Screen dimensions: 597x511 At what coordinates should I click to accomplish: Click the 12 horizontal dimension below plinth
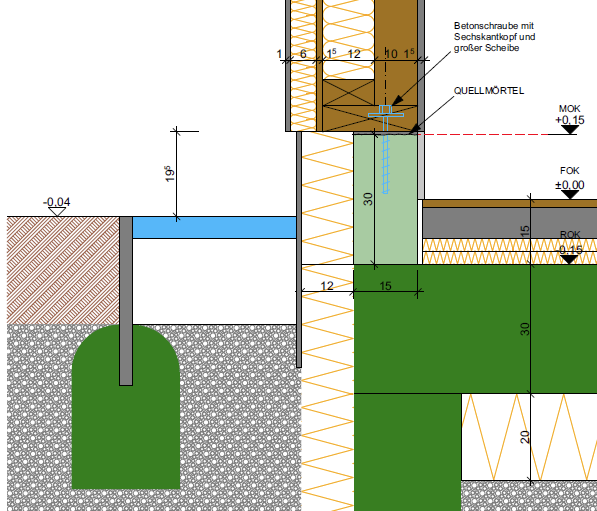point(327,286)
